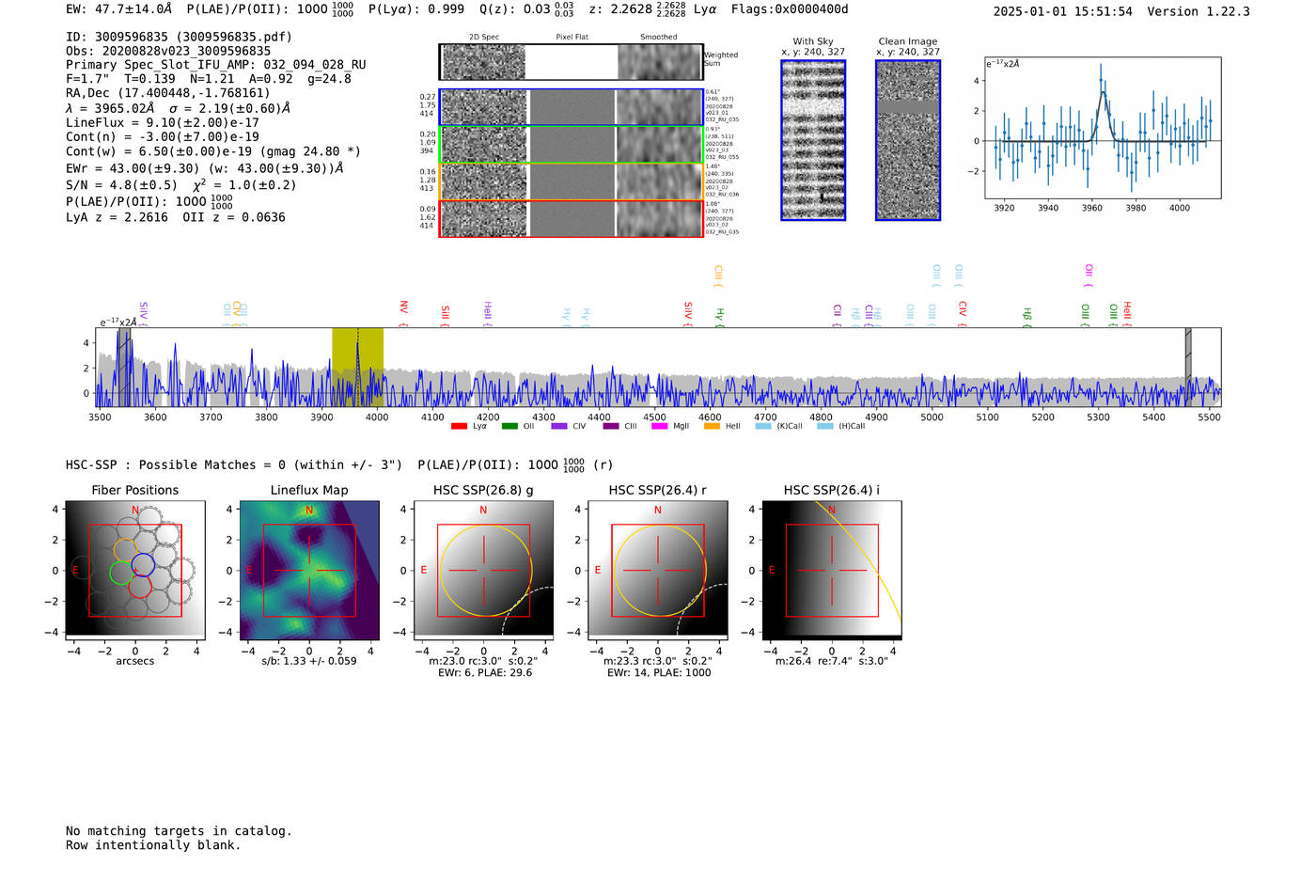The height and width of the screenshot is (896, 1316).
Task: Click the crosshair in HSC SSP r image
Action: coord(658,571)
